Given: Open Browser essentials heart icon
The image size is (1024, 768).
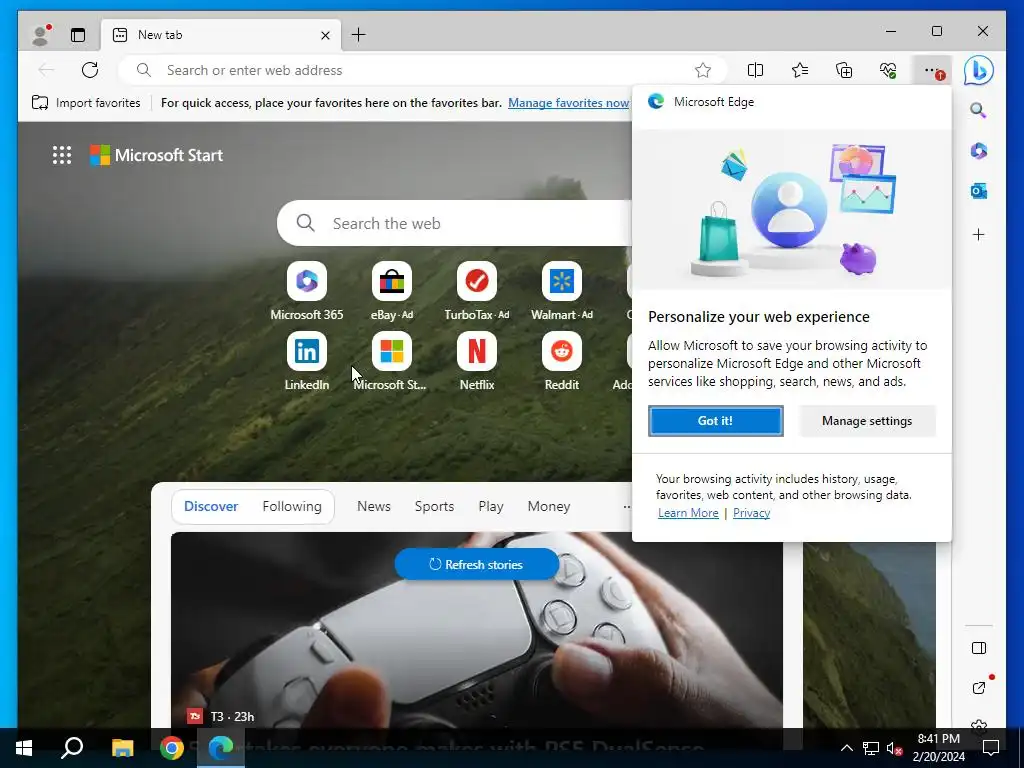Looking at the screenshot, I should pyautogui.click(x=888, y=70).
